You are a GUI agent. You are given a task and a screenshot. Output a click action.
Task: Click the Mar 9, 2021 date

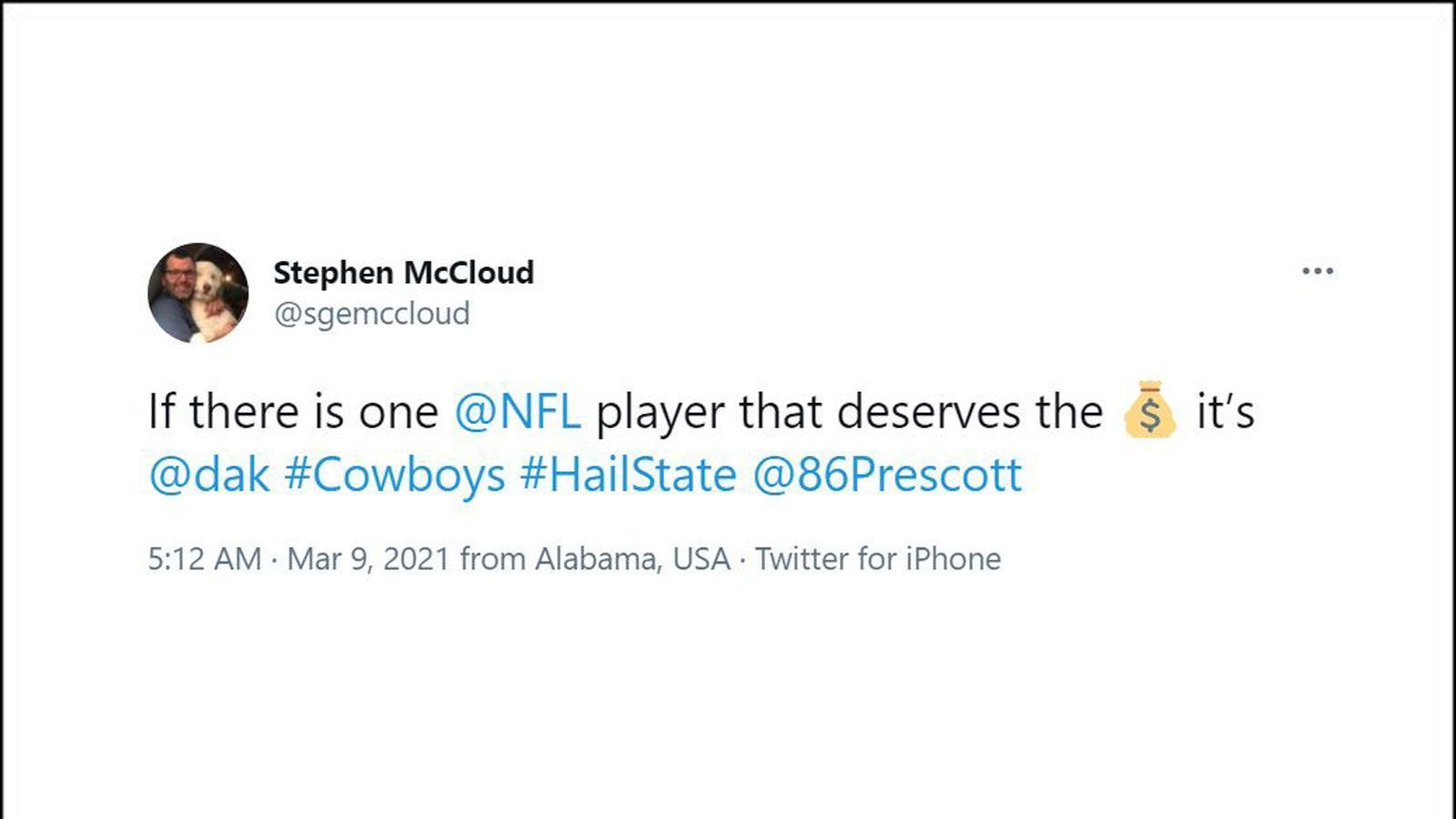(369, 559)
